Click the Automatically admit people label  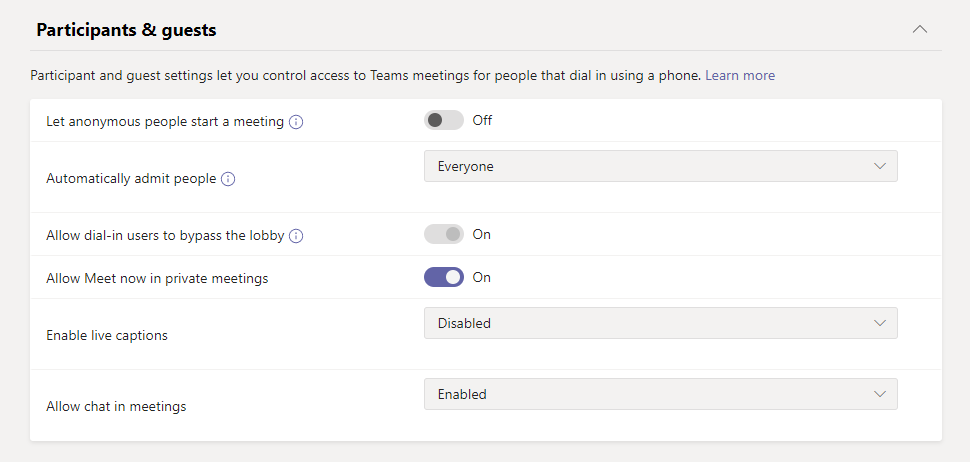[131, 178]
